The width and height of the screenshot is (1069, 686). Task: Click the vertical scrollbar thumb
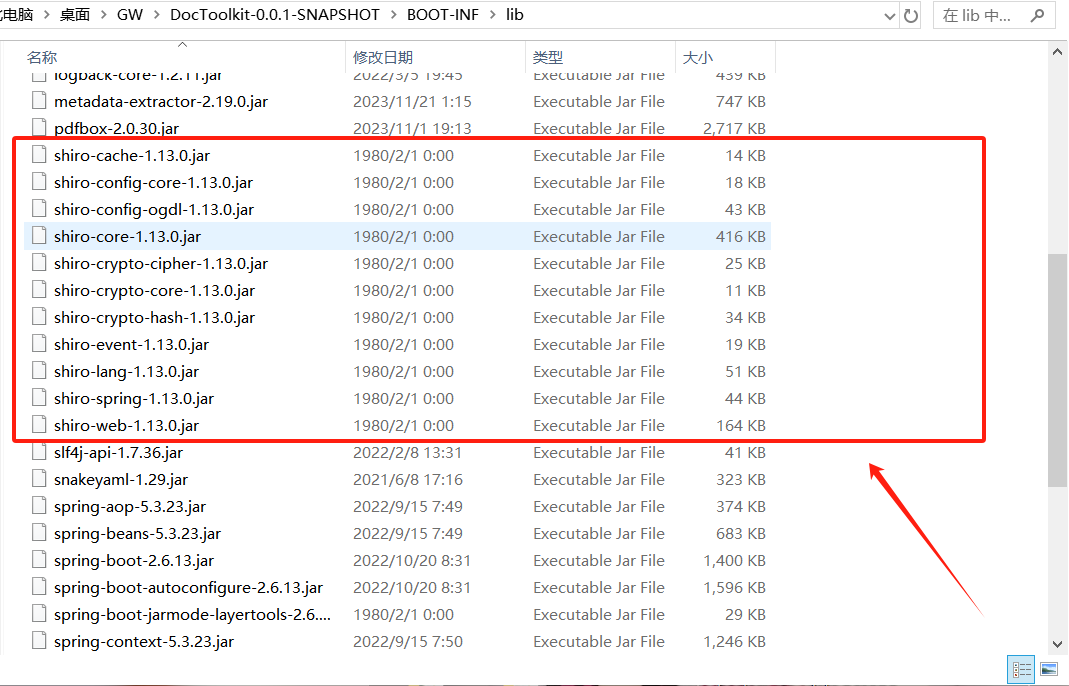(1057, 370)
